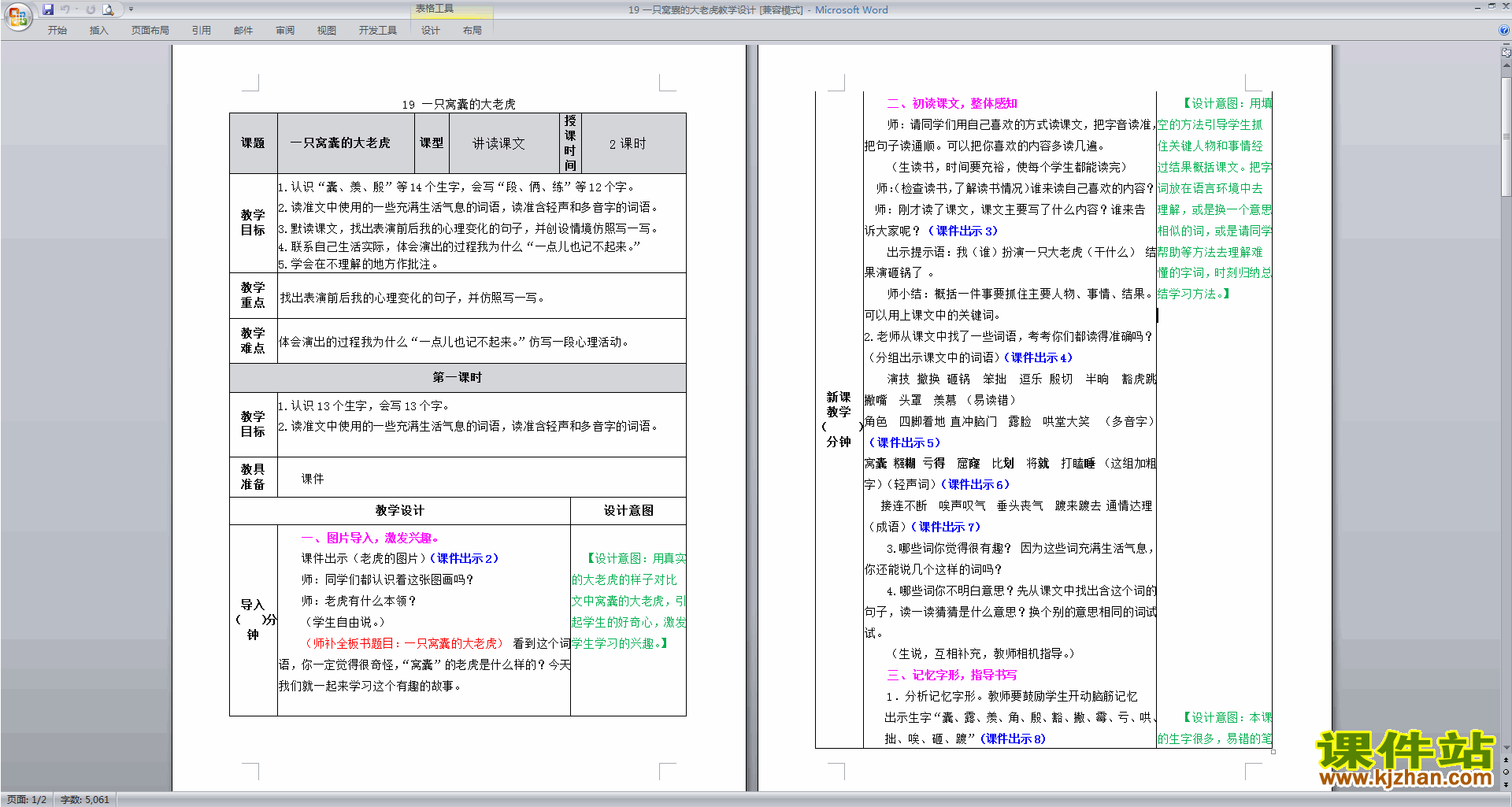
Task: Click heading 三、记忆字形，指导书写
Action: 952,675
